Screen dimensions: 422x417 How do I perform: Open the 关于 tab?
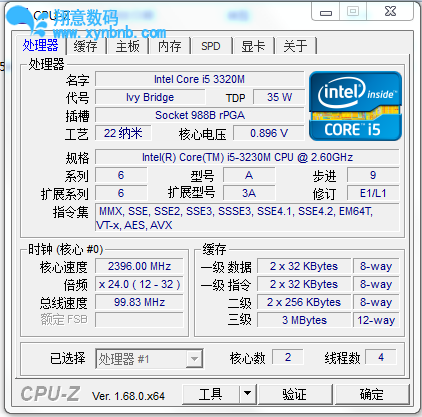pos(295,46)
